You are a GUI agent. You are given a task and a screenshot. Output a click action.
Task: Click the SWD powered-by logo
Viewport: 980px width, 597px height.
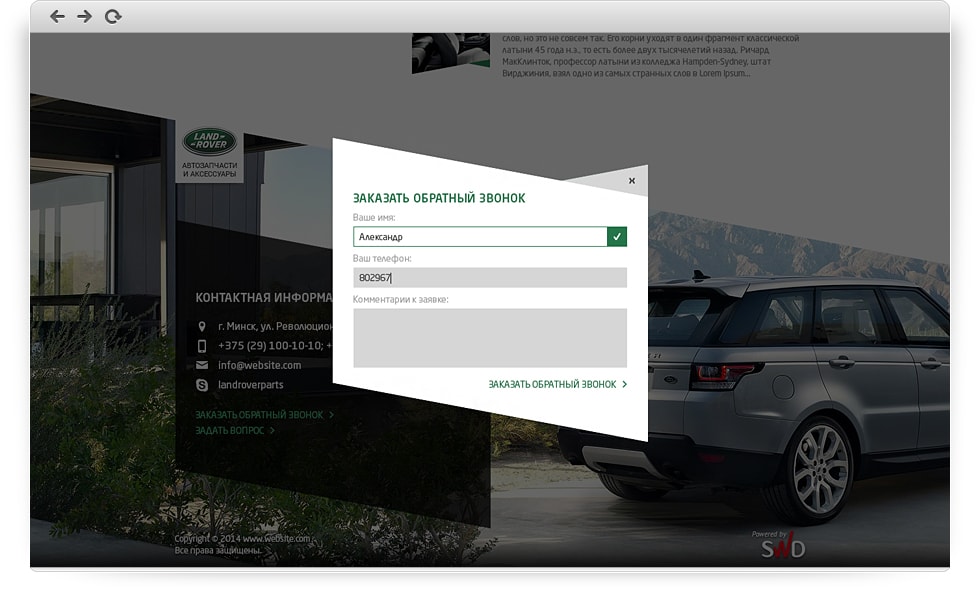(779, 546)
